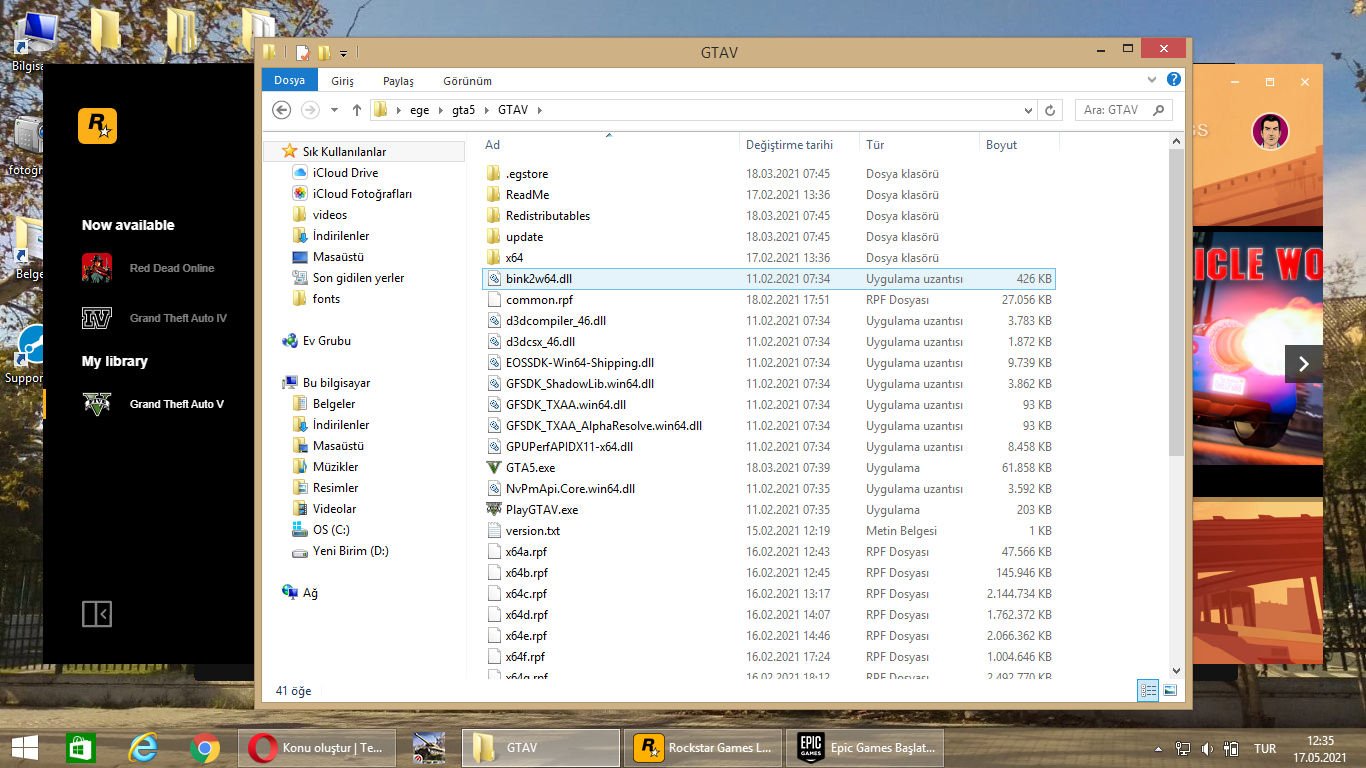
Task: Go up one folder level in Explorer
Action: tap(357, 110)
